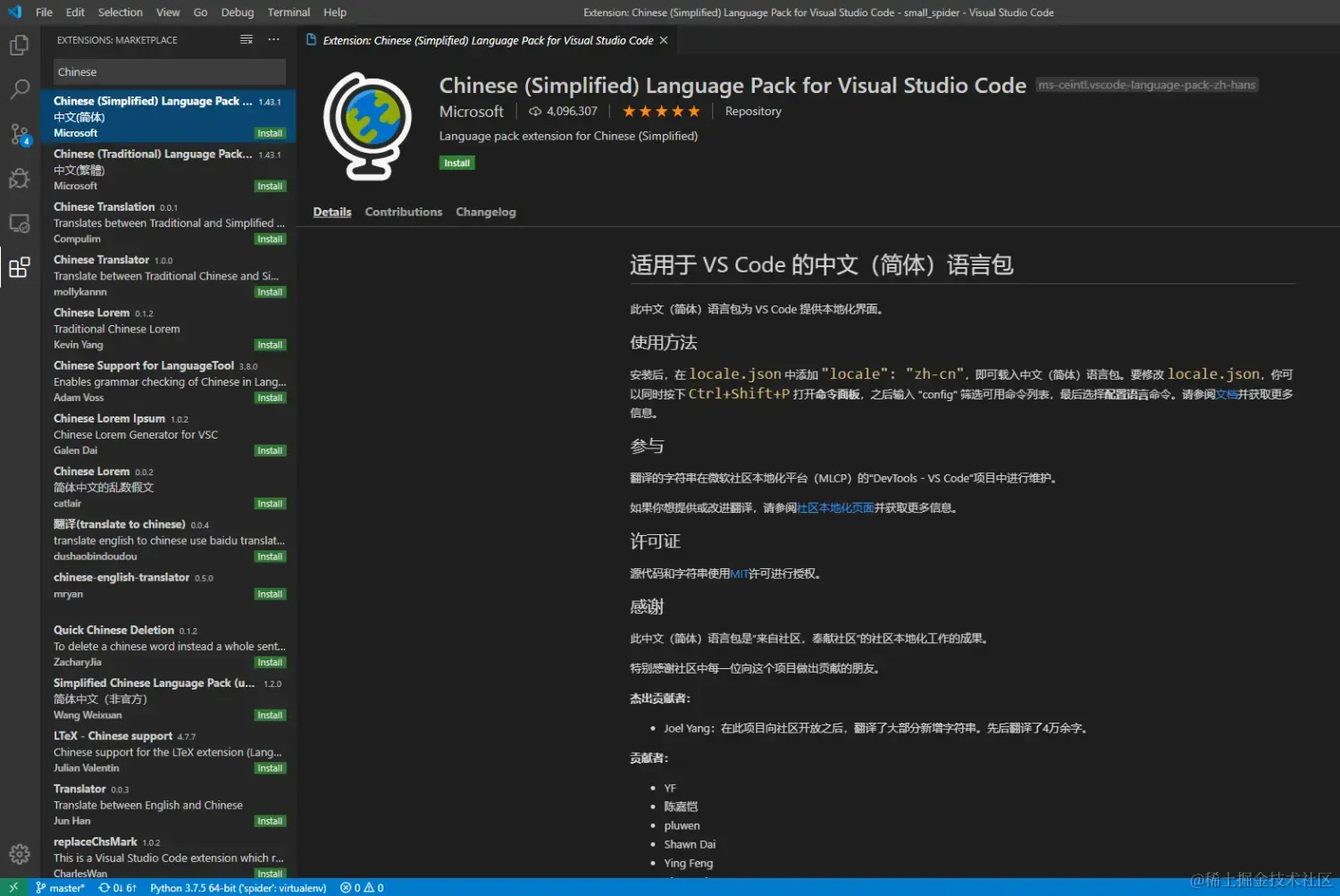Open the Help menu
The image size is (1340, 896).
click(335, 13)
